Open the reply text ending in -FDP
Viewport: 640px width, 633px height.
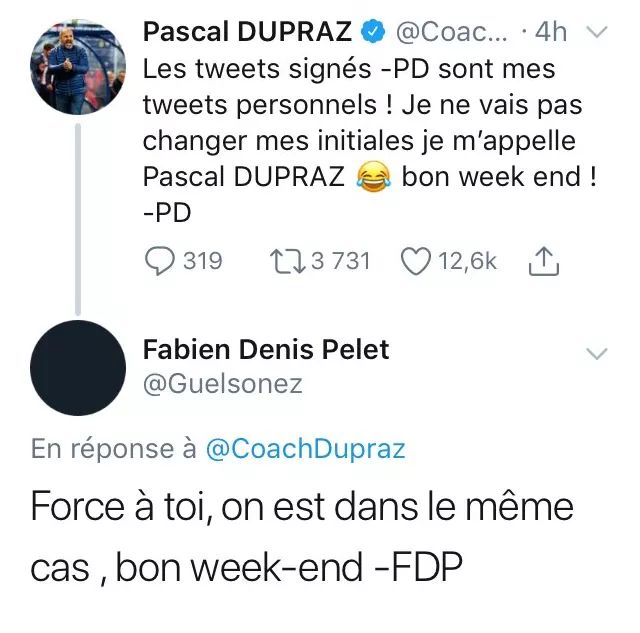click(300, 536)
